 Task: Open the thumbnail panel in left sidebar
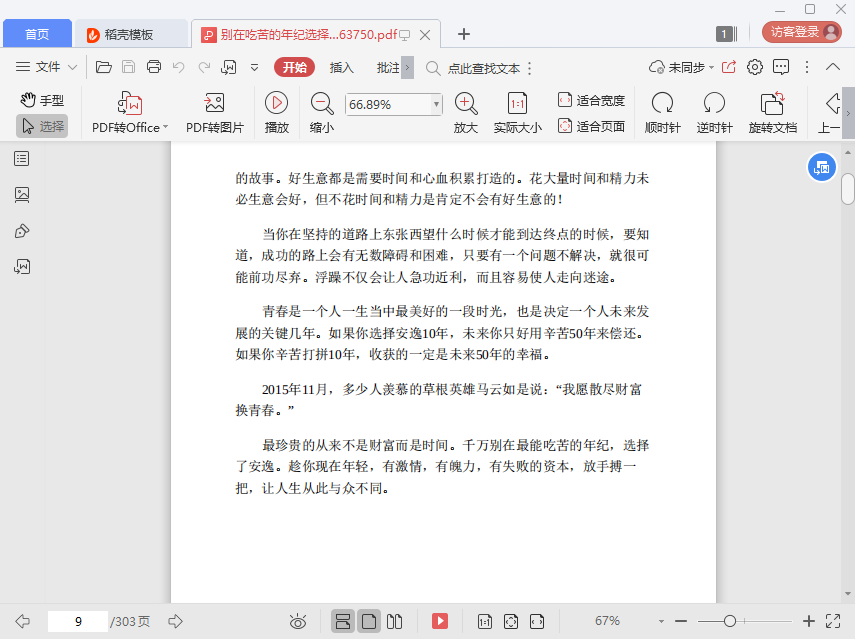22,195
